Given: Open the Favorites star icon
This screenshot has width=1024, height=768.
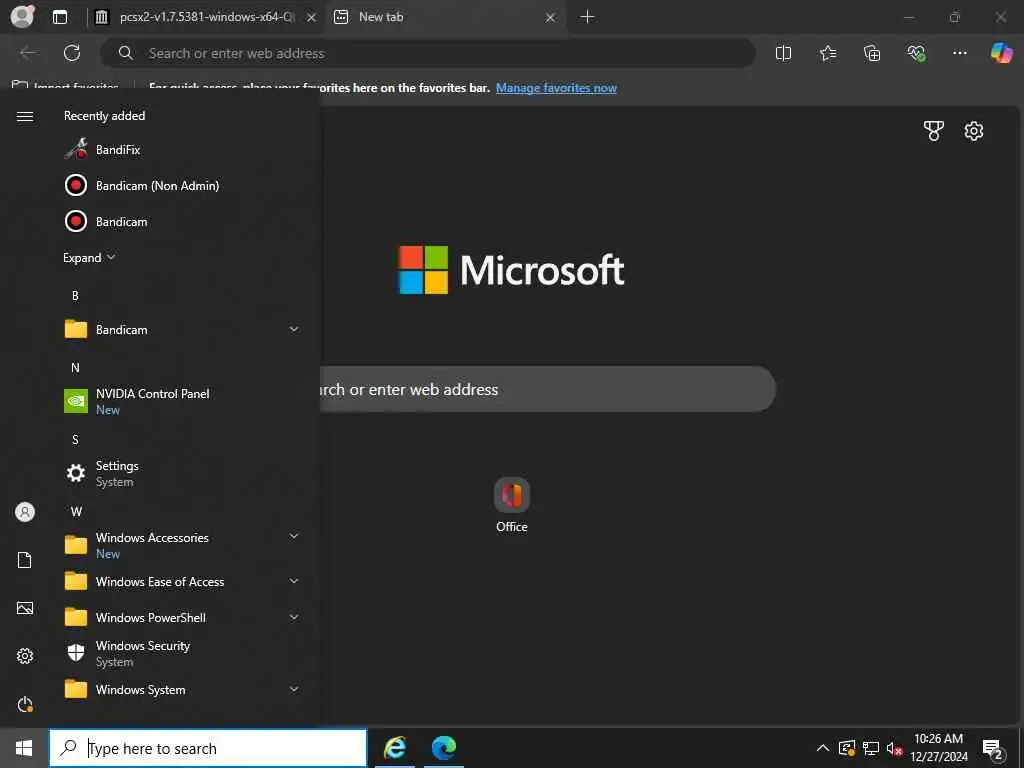Looking at the screenshot, I should [x=827, y=53].
